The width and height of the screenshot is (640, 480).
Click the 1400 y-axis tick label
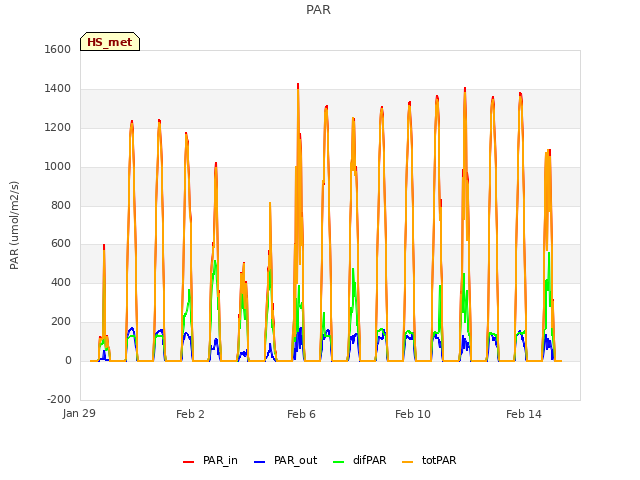58,89
